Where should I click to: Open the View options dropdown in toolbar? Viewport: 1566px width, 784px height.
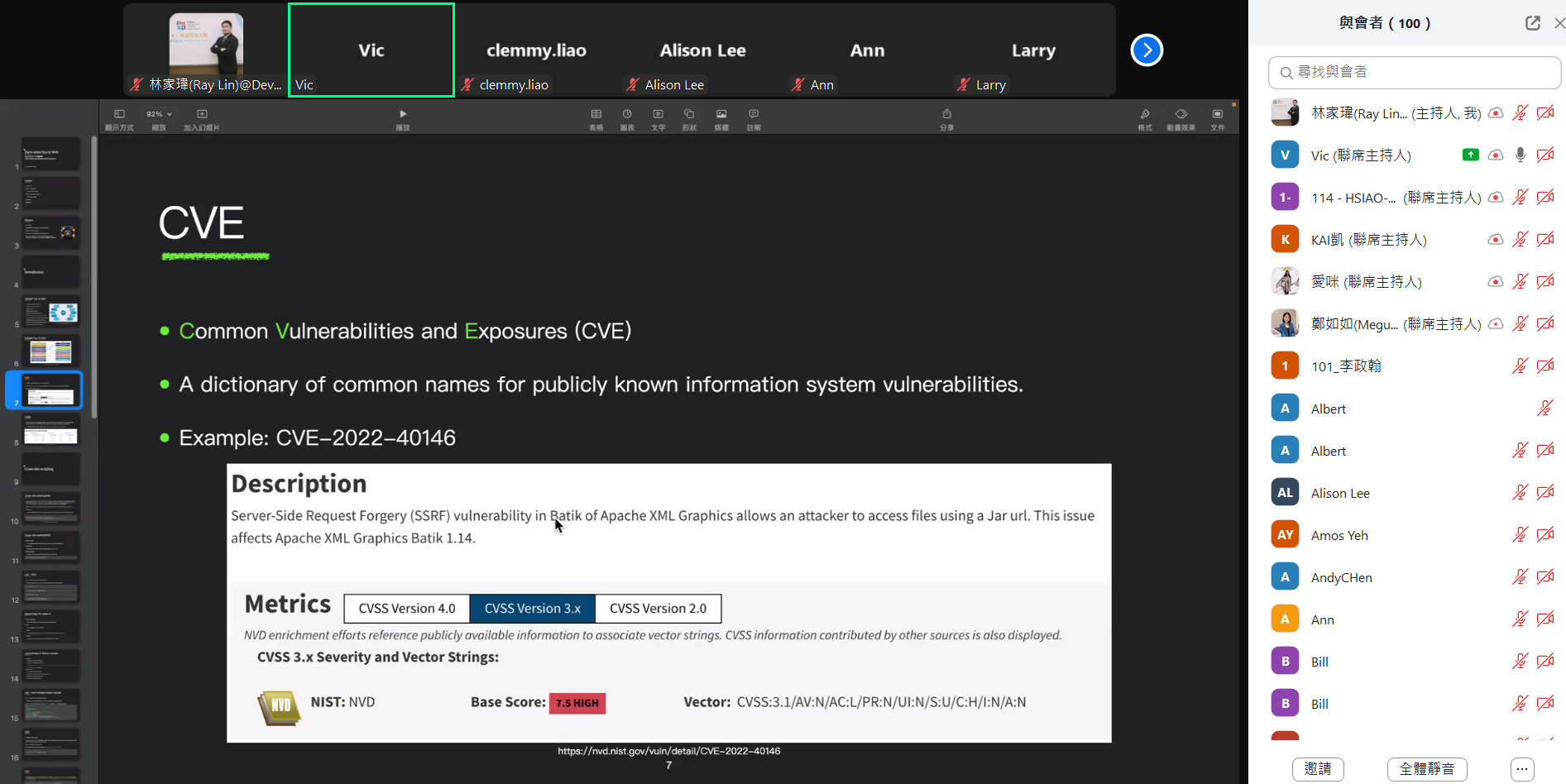coord(119,114)
